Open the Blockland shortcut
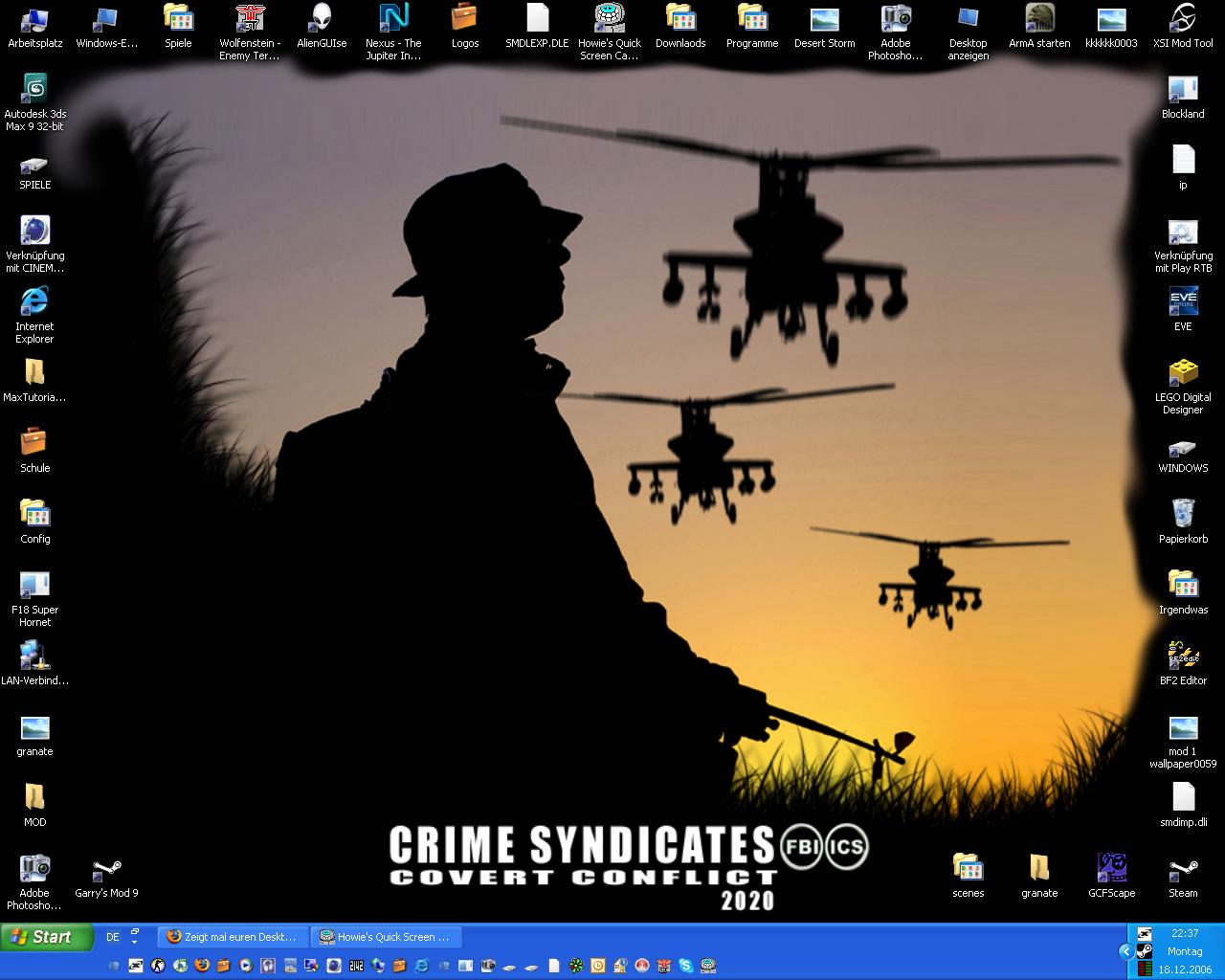The width and height of the screenshot is (1225, 980). point(1183,98)
